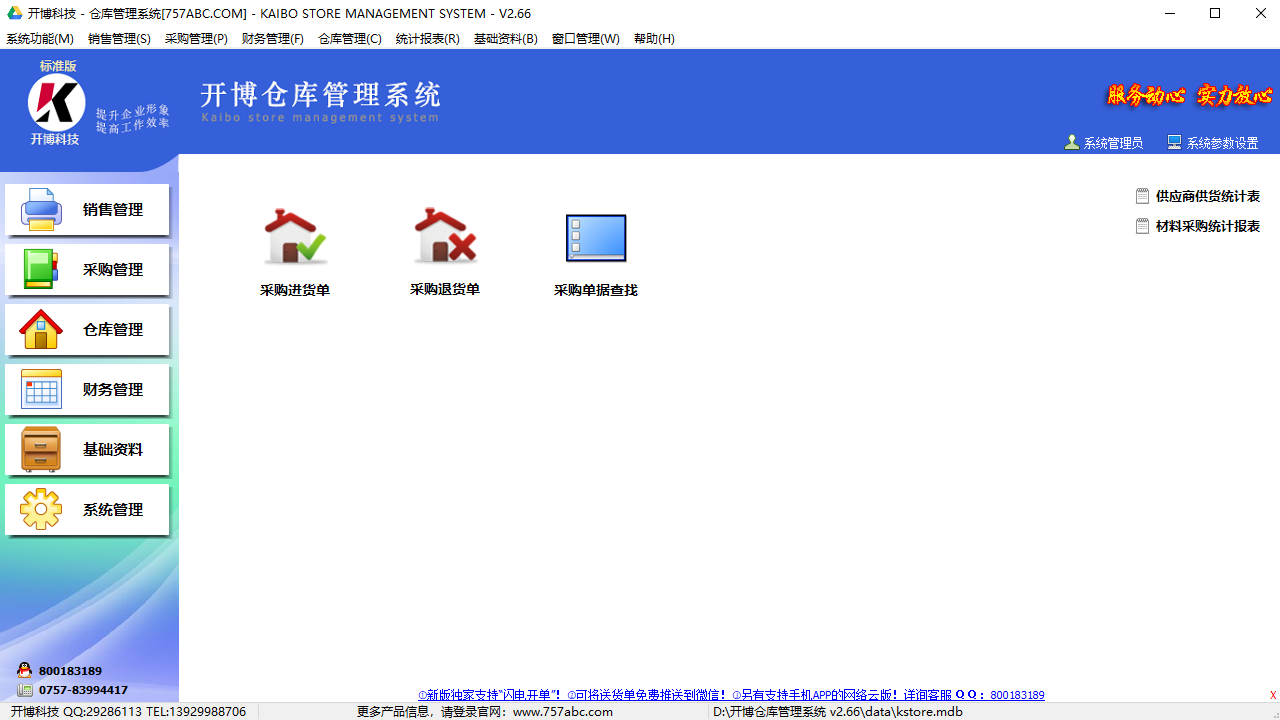Select the 销售管理 printer icon in the sidebar

tap(40, 209)
